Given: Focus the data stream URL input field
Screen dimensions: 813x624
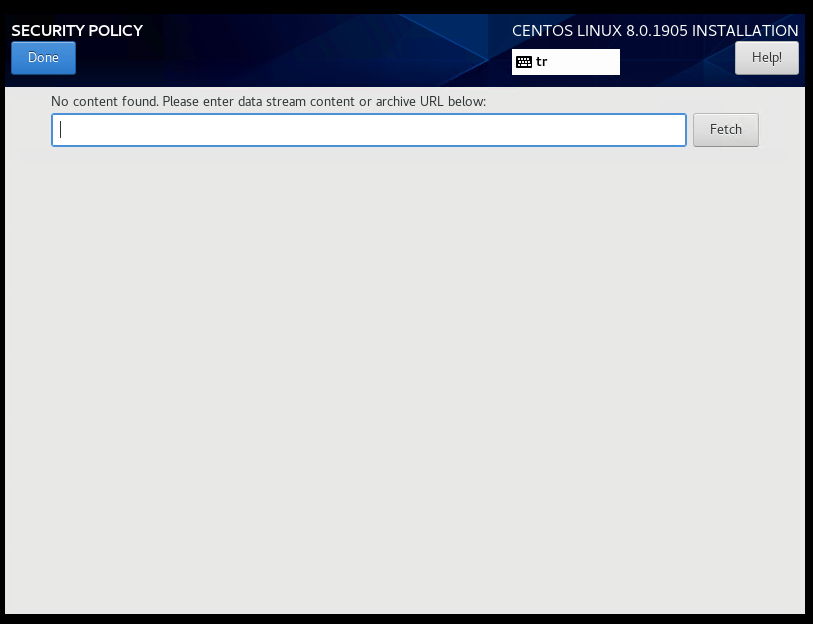Looking at the screenshot, I should pyautogui.click(x=369, y=130).
